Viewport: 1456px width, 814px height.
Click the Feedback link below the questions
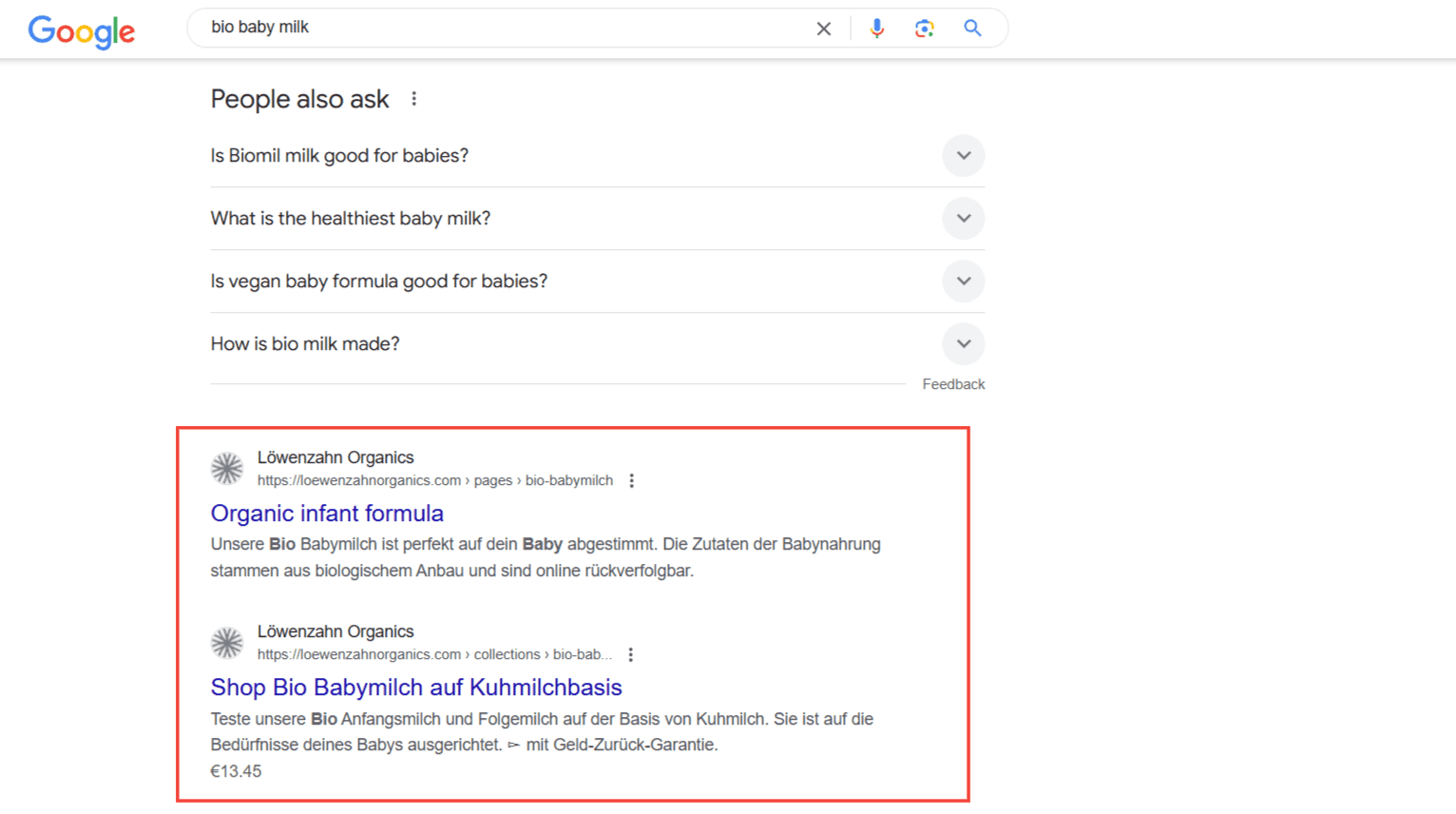coord(953,384)
